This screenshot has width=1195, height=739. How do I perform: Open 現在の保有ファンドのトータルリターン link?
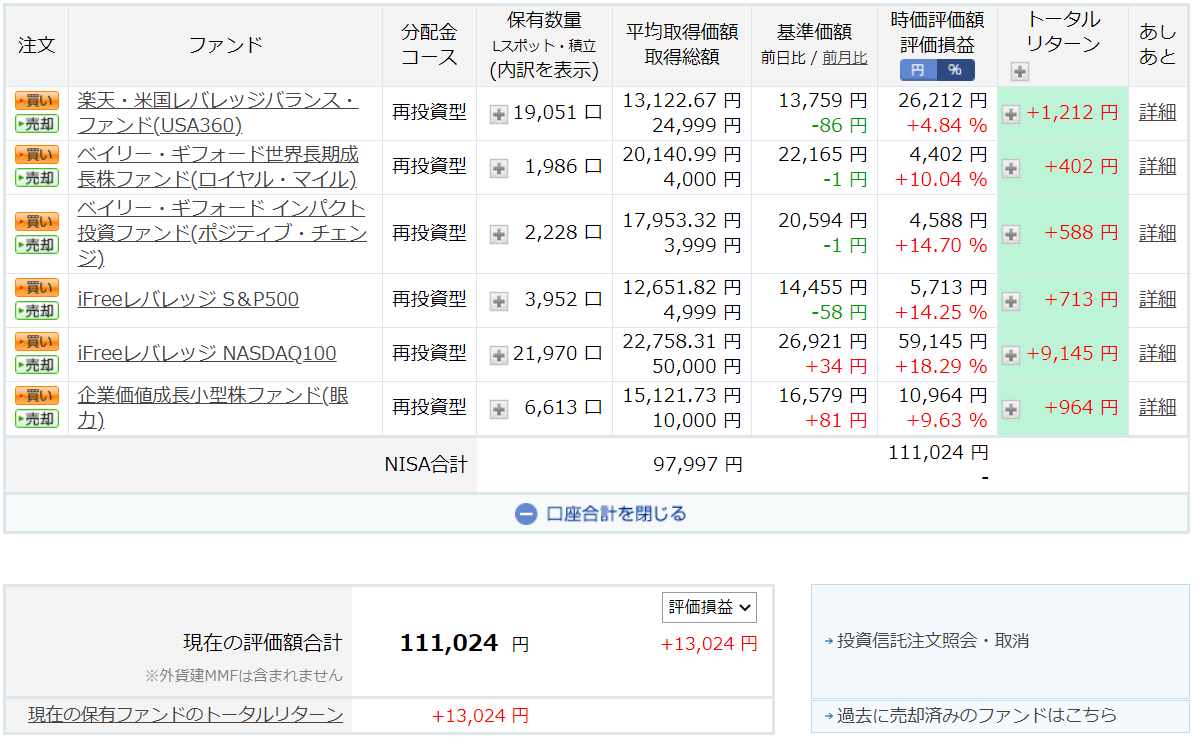185,715
